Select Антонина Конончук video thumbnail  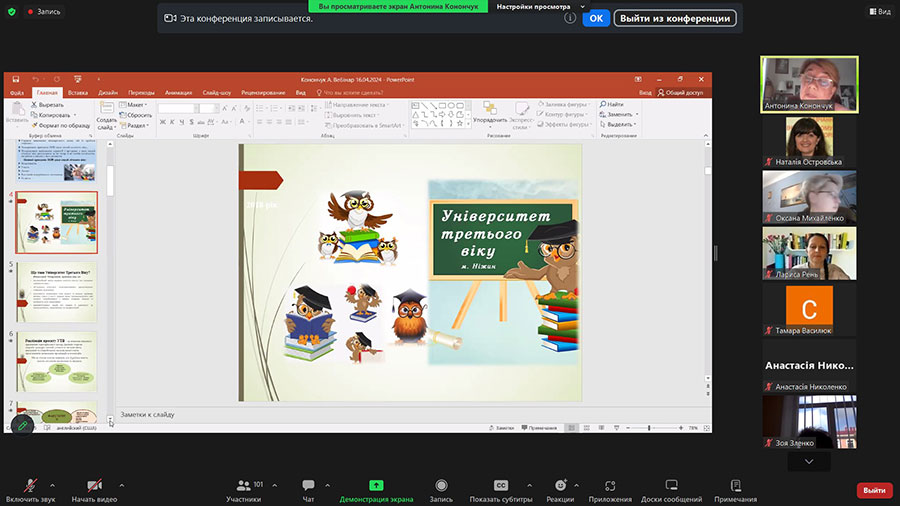tap(809, 84)
